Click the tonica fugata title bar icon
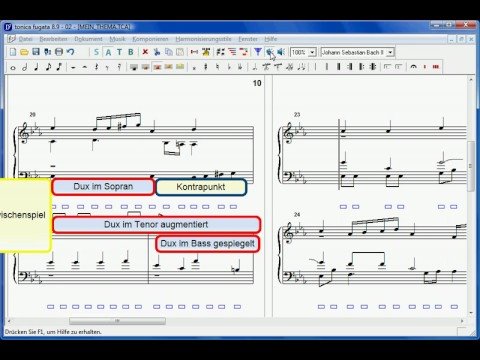 point(9,27)
